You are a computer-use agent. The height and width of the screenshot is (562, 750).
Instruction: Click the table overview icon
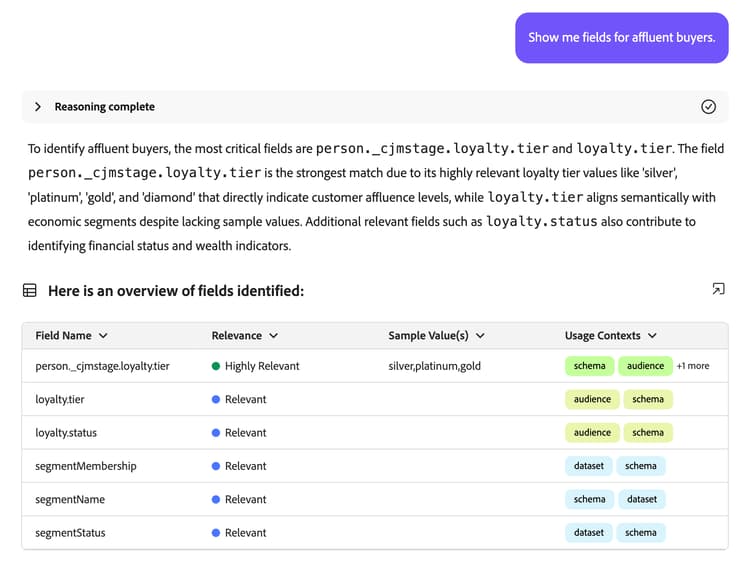point(30,291)
